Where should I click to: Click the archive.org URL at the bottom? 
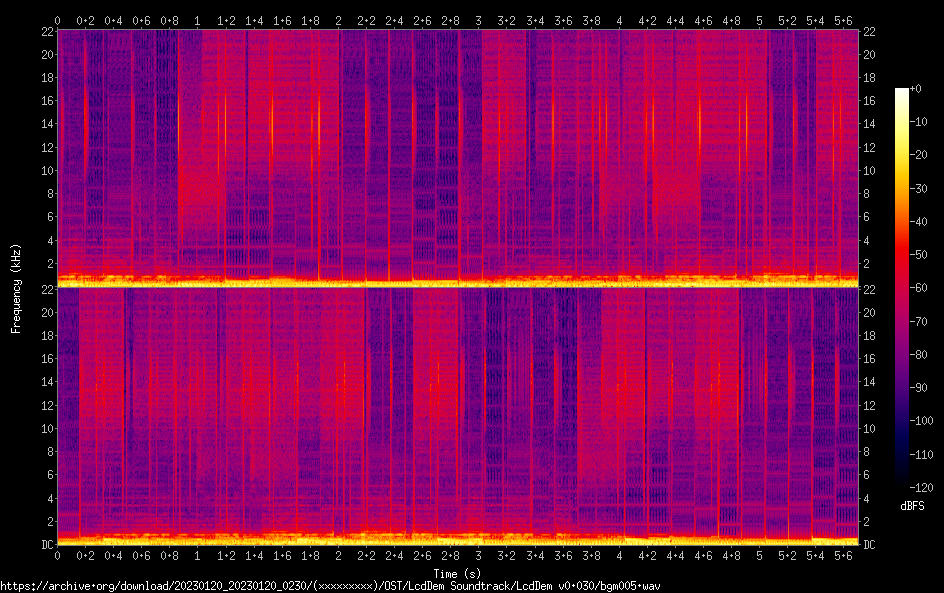click(330, 586)
